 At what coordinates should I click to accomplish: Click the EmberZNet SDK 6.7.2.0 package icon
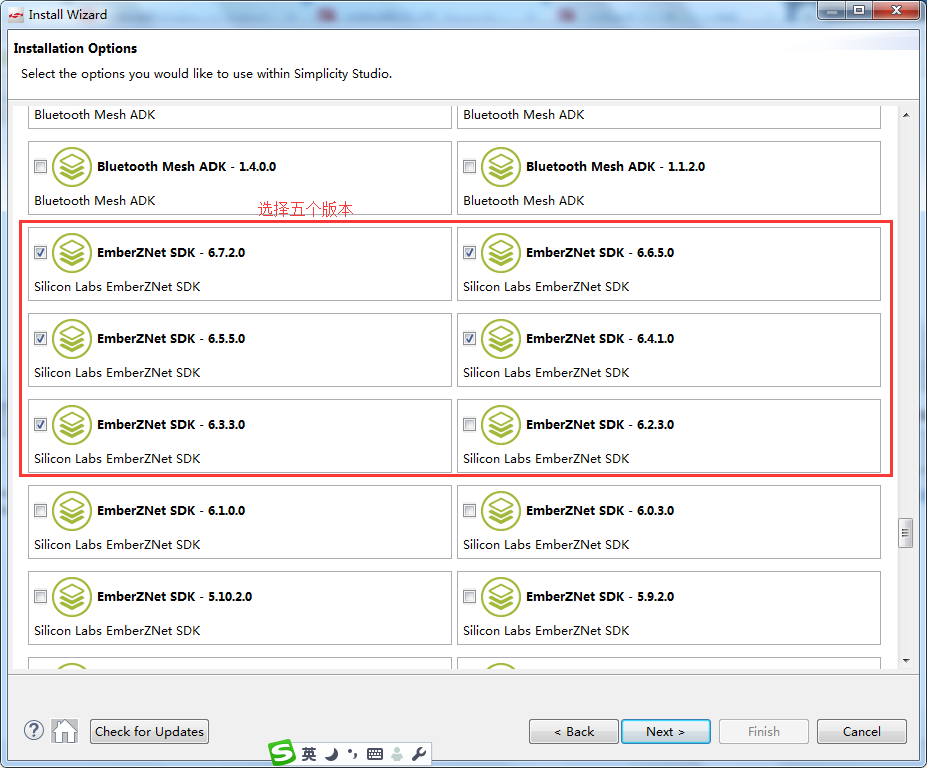pos(72,253)
